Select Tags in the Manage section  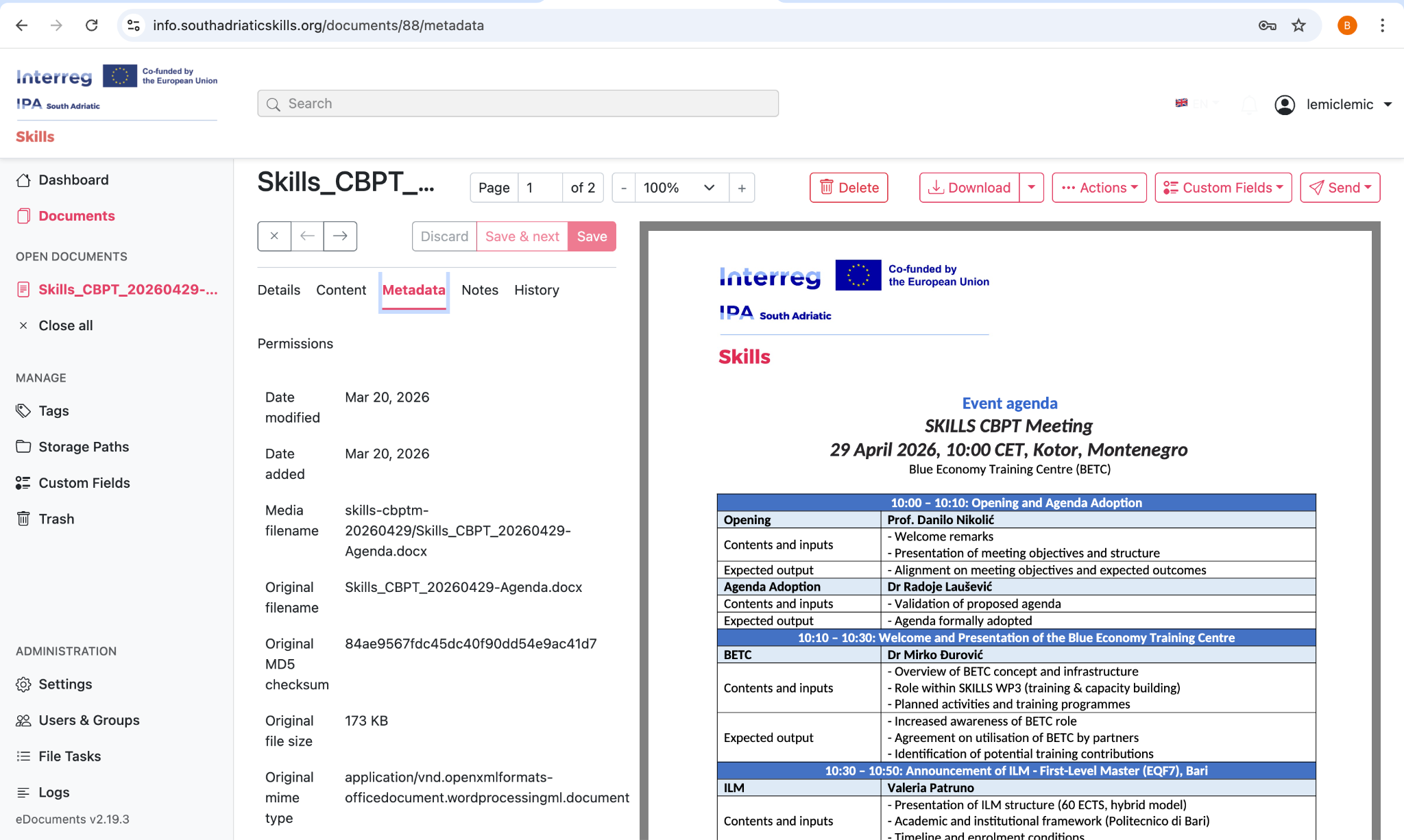[52, 410]
